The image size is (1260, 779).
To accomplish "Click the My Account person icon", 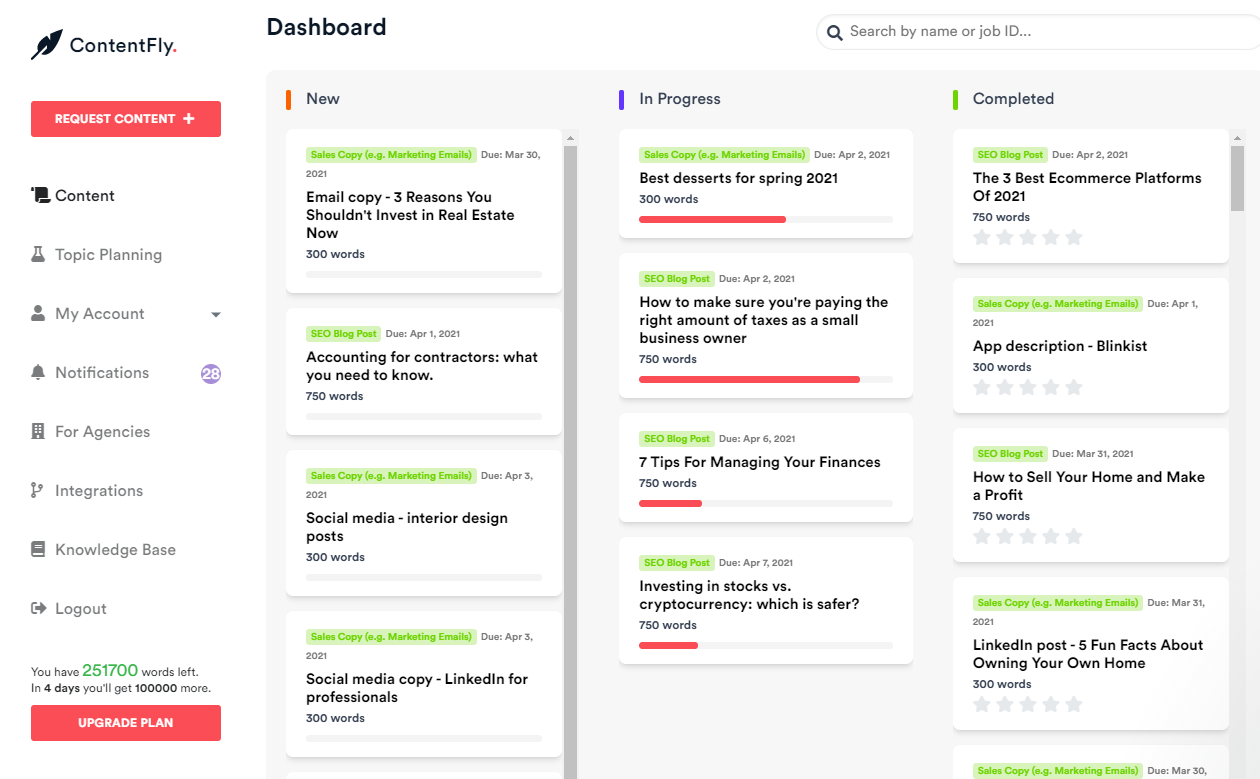I will click(x=38, y=314).
